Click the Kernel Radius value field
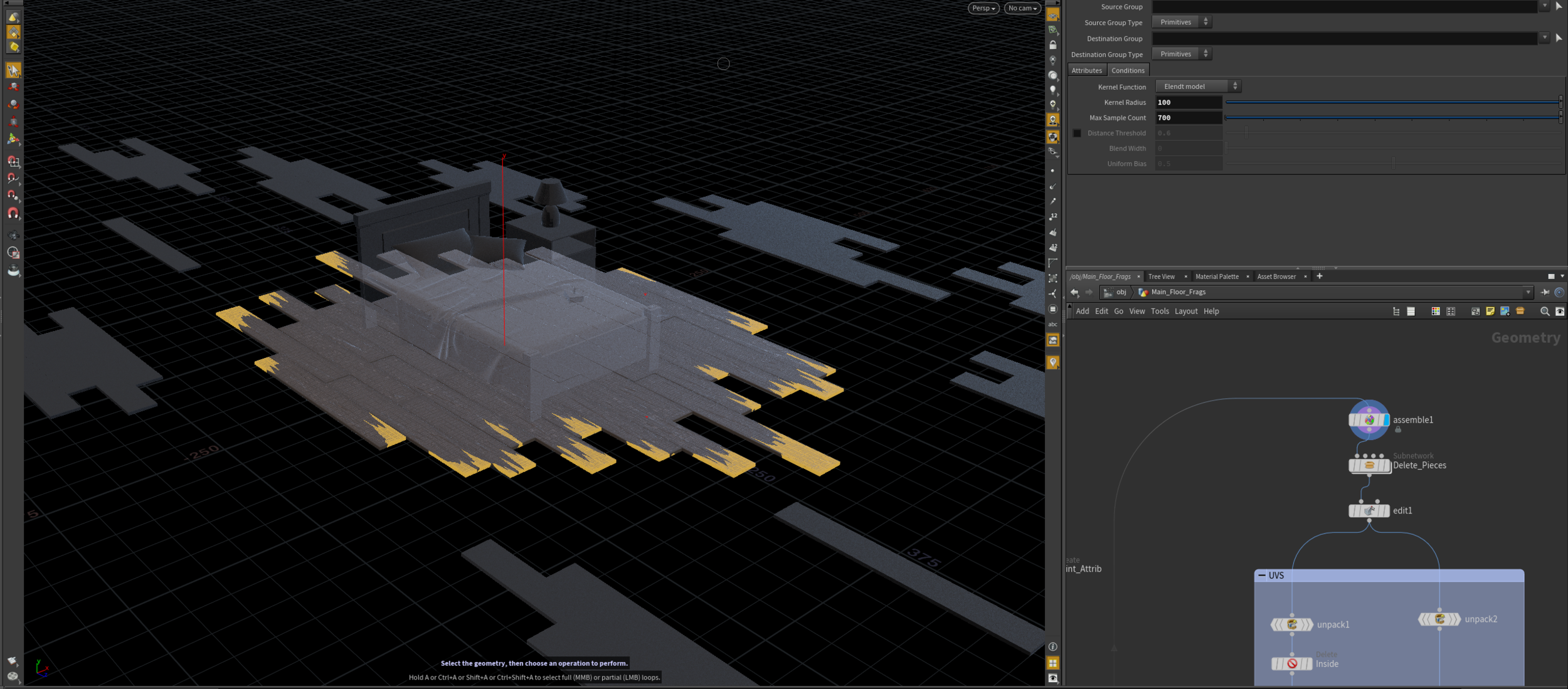 [1189, 102]
